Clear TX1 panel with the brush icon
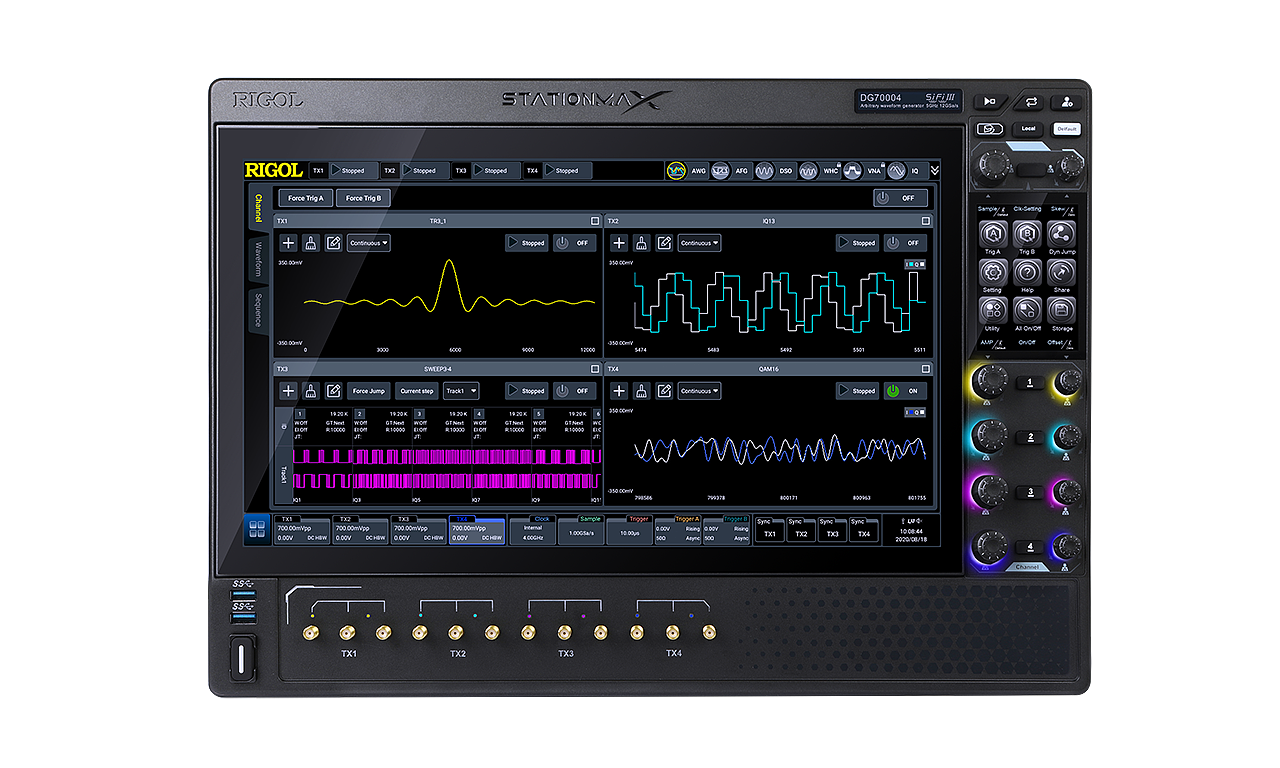 [311, 243]
